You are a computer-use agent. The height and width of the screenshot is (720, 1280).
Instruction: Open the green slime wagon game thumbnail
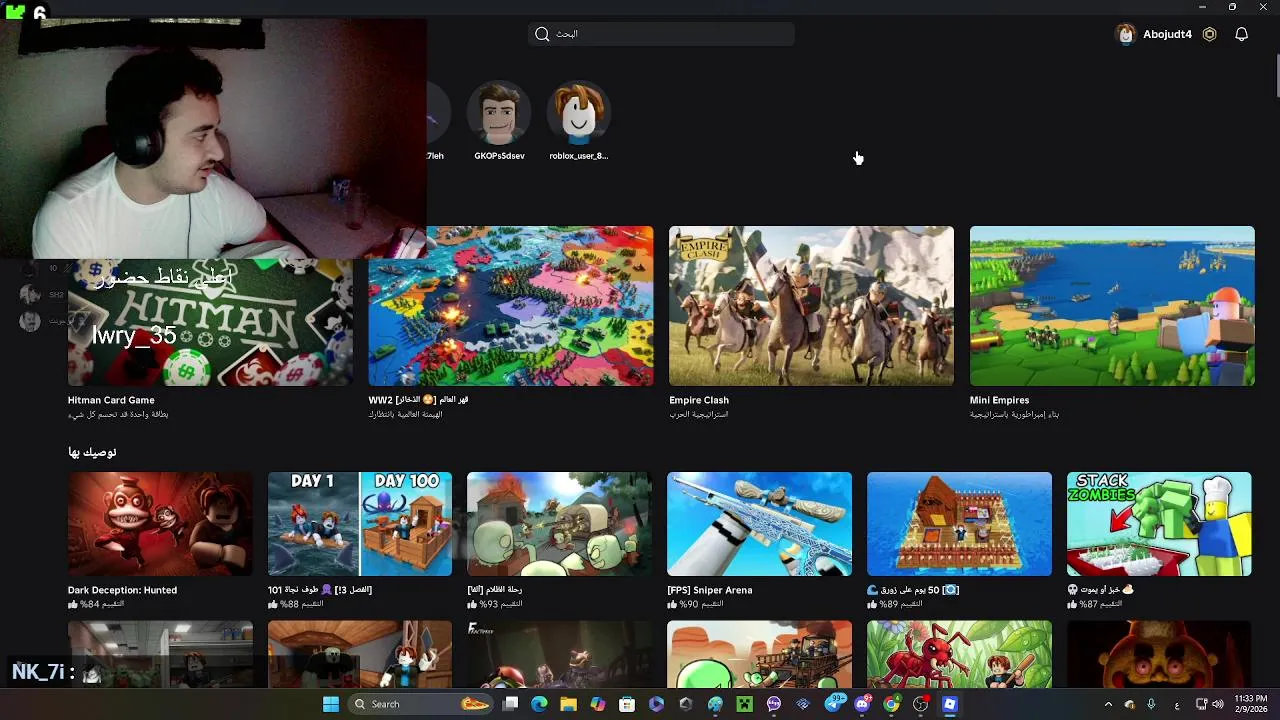(x=759, y=654)
